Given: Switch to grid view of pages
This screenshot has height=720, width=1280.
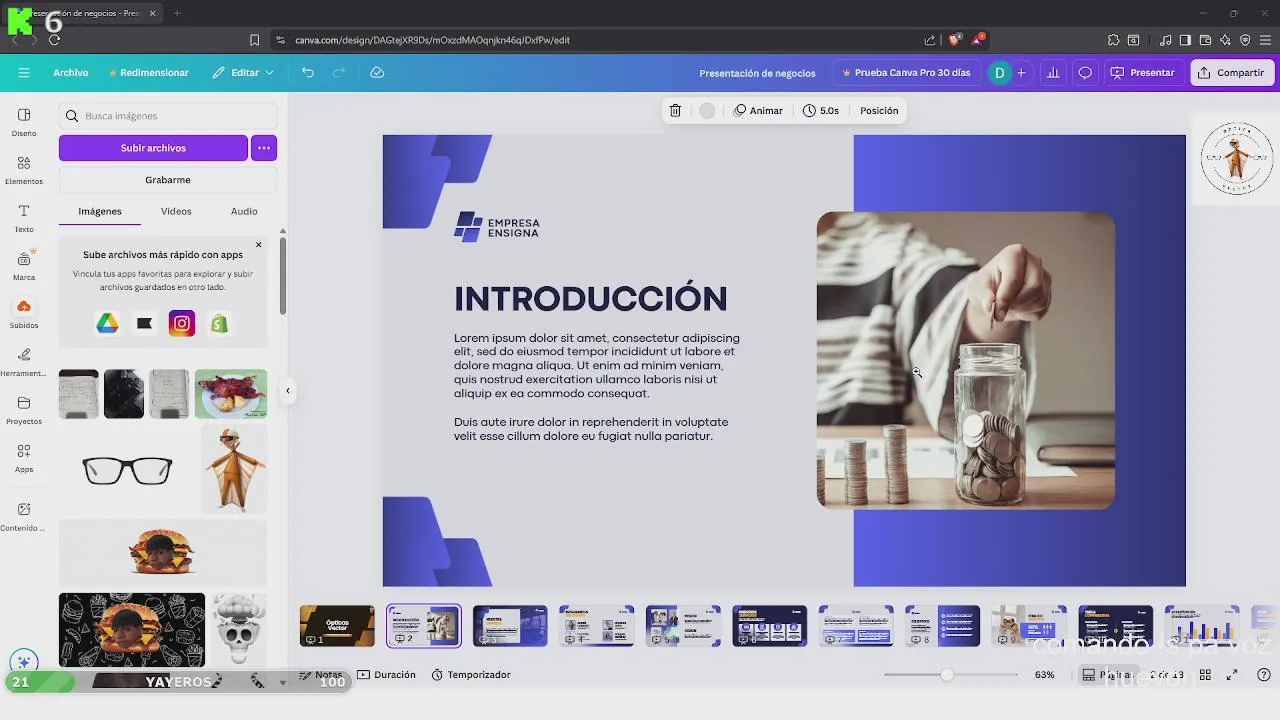Looking at the screenshot, I should pyautogui.click(x=1206, y=675).
